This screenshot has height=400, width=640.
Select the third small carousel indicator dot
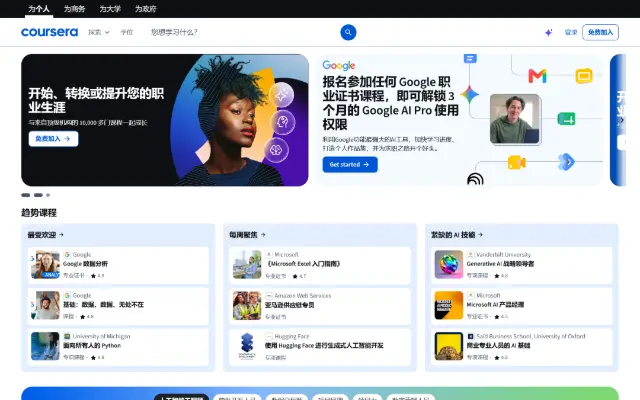coord(48,195)
